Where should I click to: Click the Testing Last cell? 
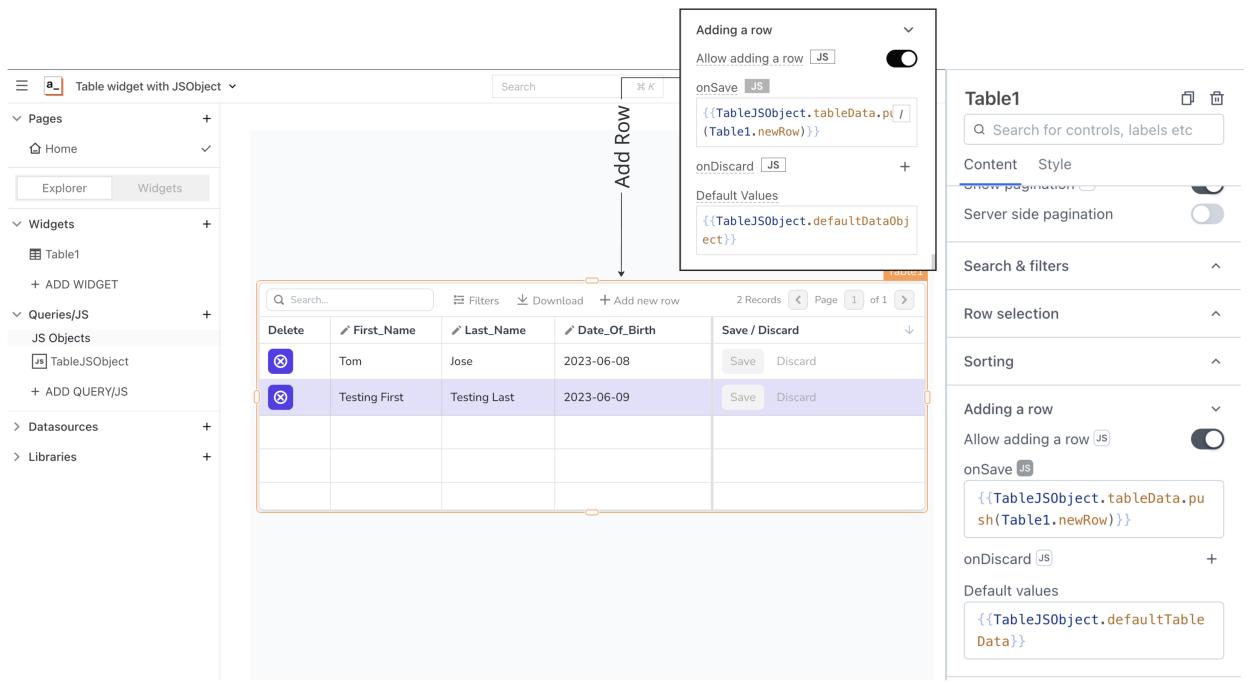coord(498,397)
